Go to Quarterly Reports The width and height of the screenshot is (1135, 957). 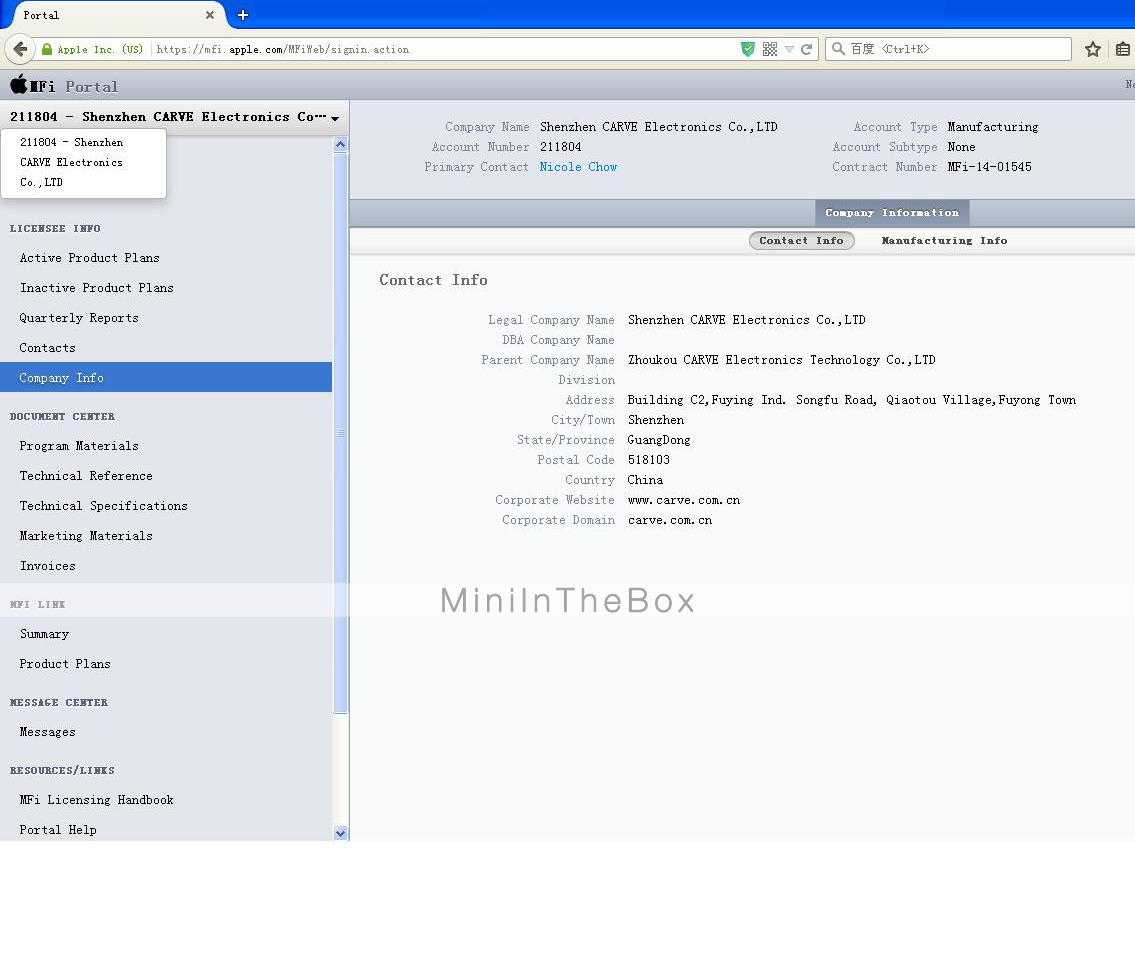tap(79, 318)
